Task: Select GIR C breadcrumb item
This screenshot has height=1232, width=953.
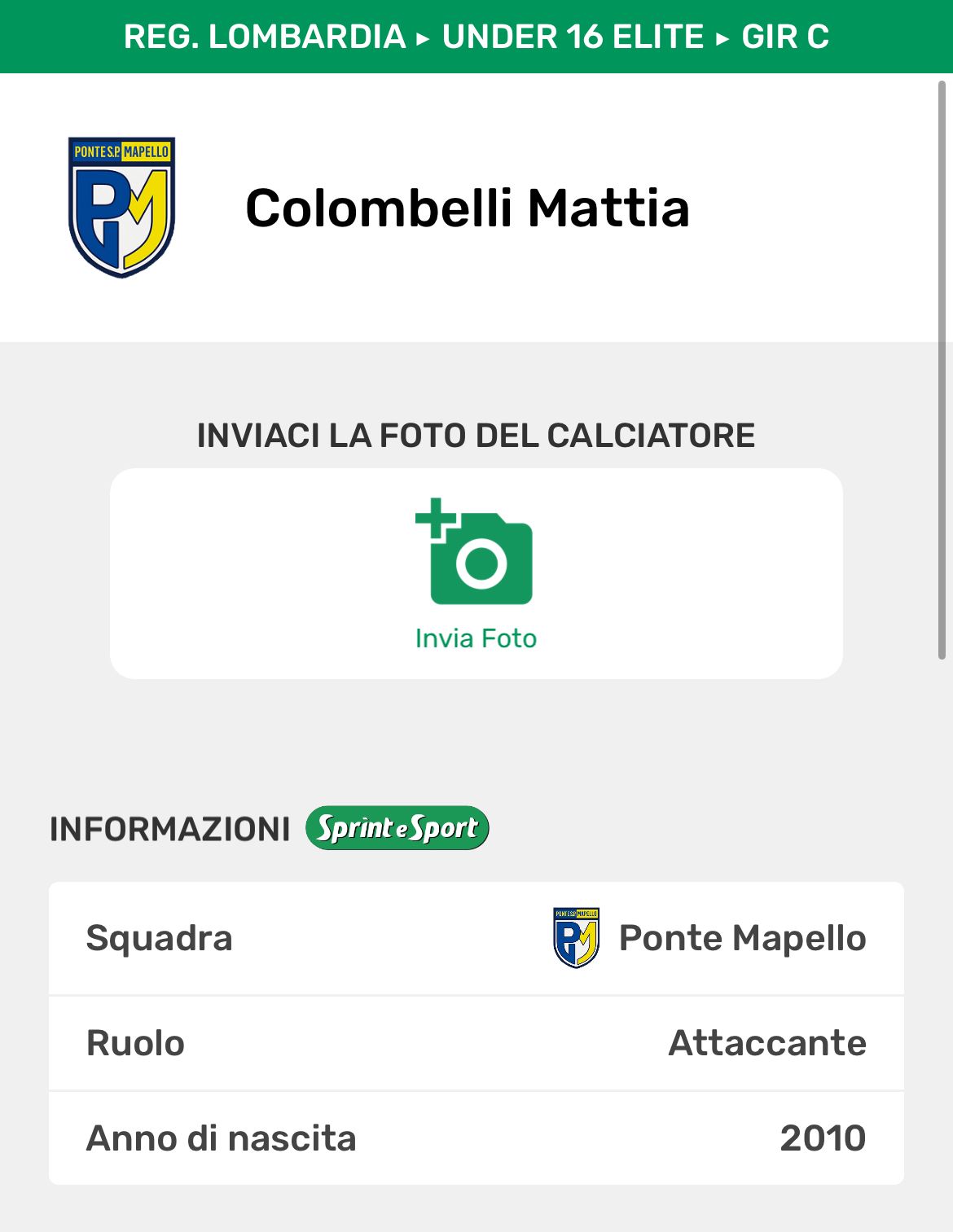Action: click(785, 37)
